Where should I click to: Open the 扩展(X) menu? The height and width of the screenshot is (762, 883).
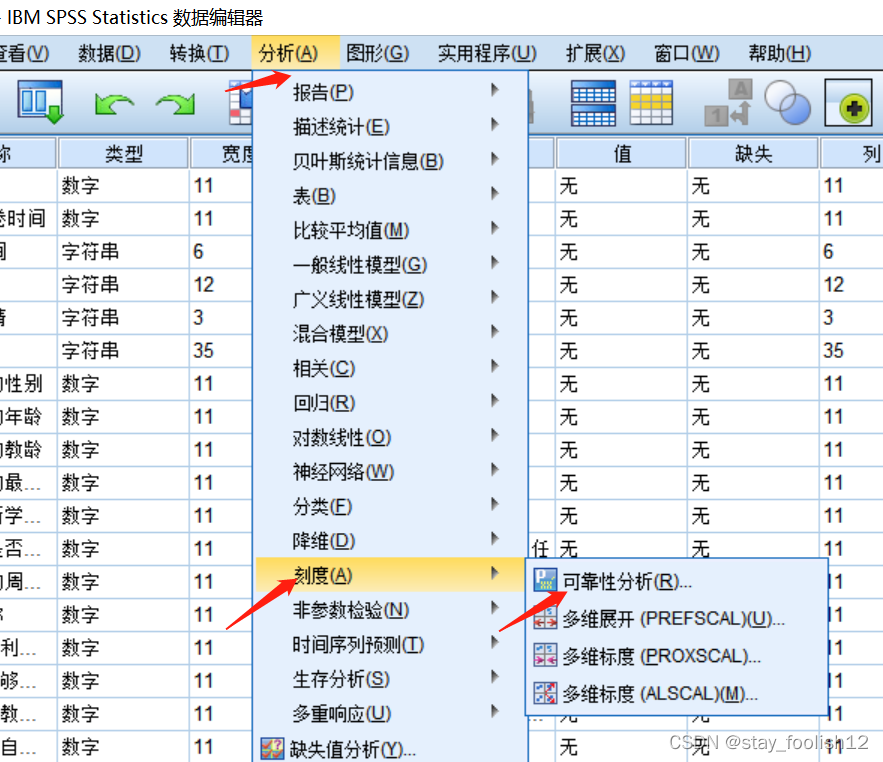pyautogui.click(x=595, y=54)
